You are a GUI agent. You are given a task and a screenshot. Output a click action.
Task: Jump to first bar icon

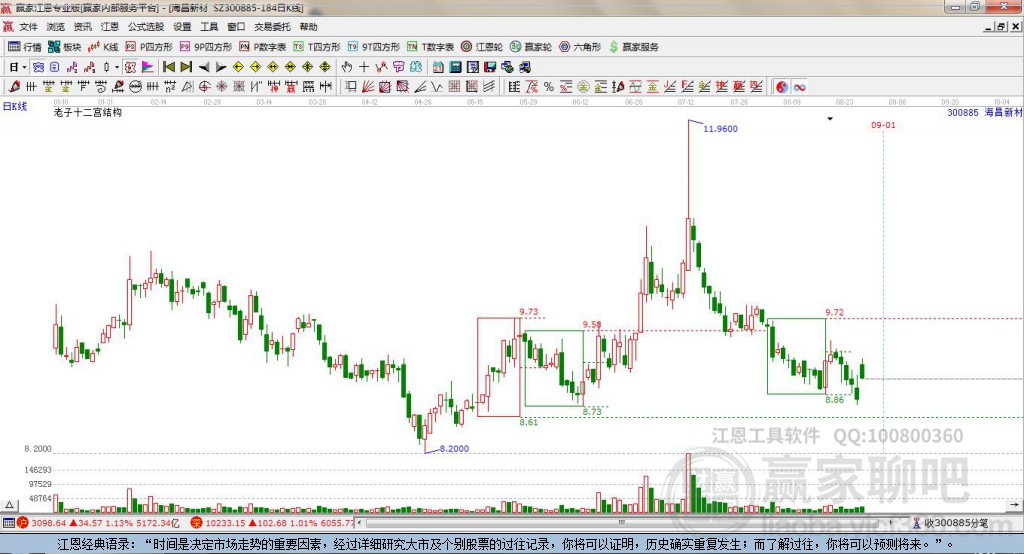[169, 67]
